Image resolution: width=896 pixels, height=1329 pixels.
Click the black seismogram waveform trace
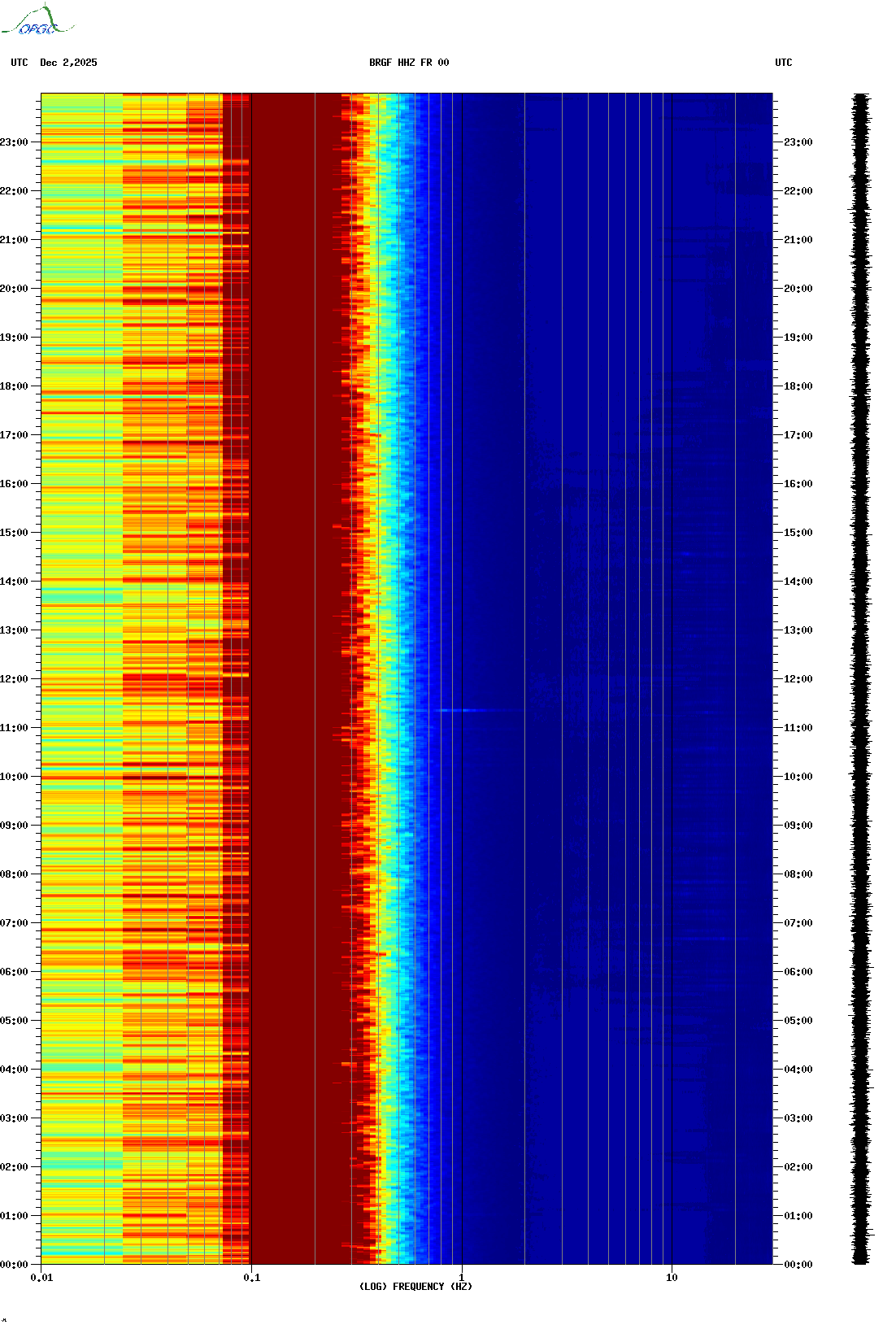[x=860, y=679]
